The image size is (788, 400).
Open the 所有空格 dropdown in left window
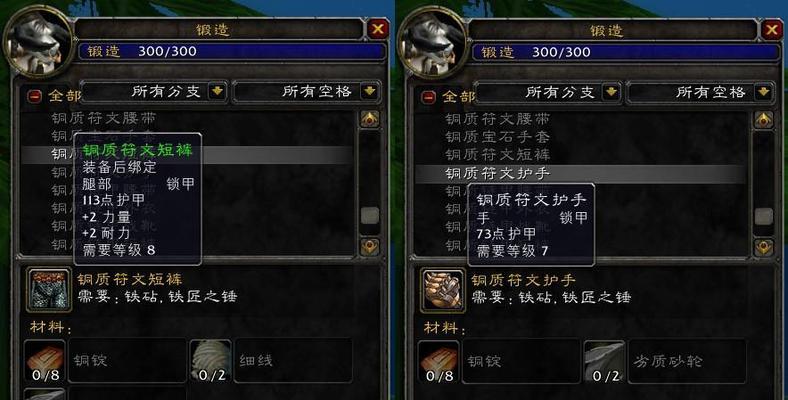[x=370, y=91]
